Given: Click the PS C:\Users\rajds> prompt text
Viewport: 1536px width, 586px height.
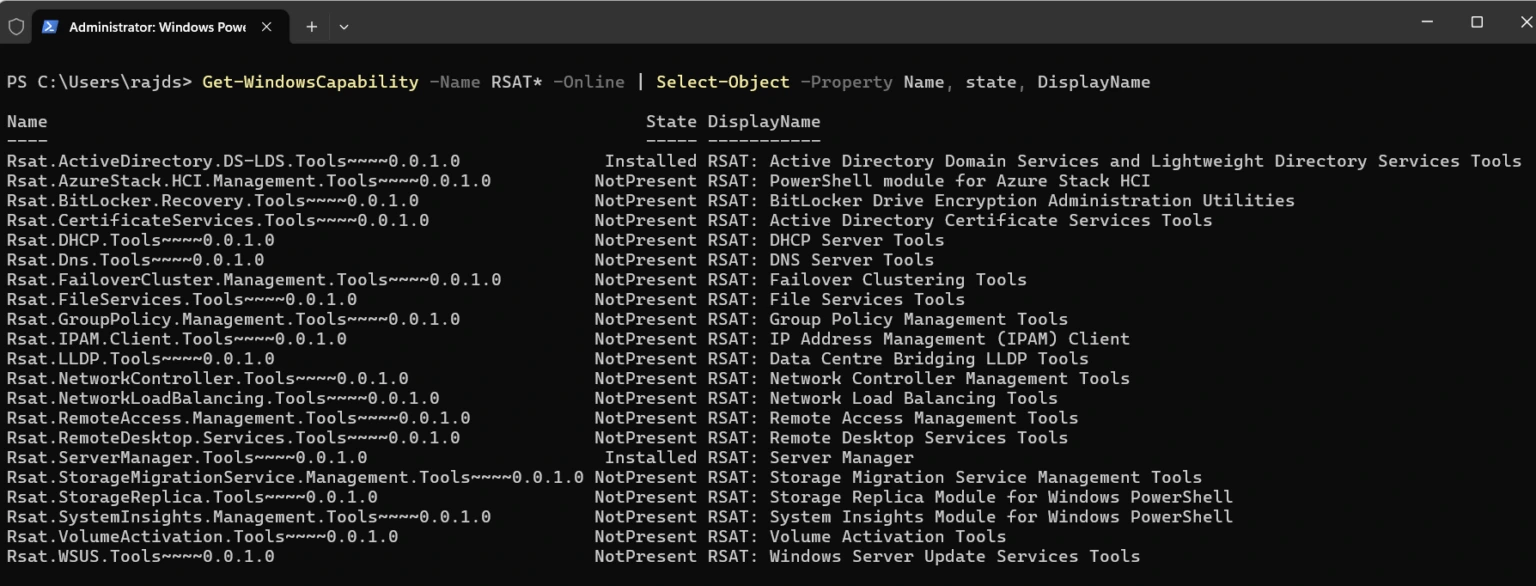Looking at the screenshot, I should pos(99,82).
